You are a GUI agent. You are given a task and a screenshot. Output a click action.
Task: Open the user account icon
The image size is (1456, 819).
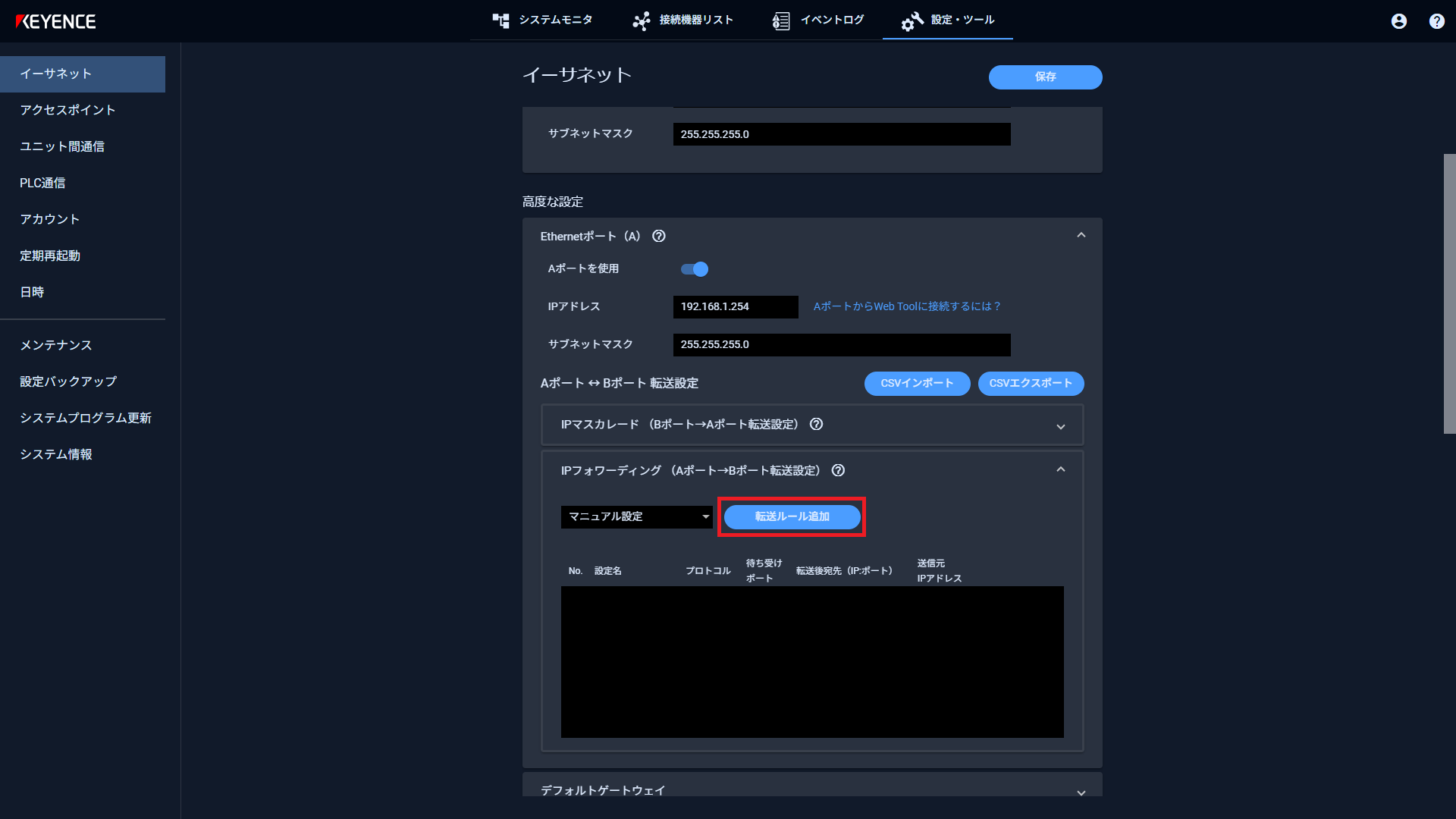(1399, 21)
